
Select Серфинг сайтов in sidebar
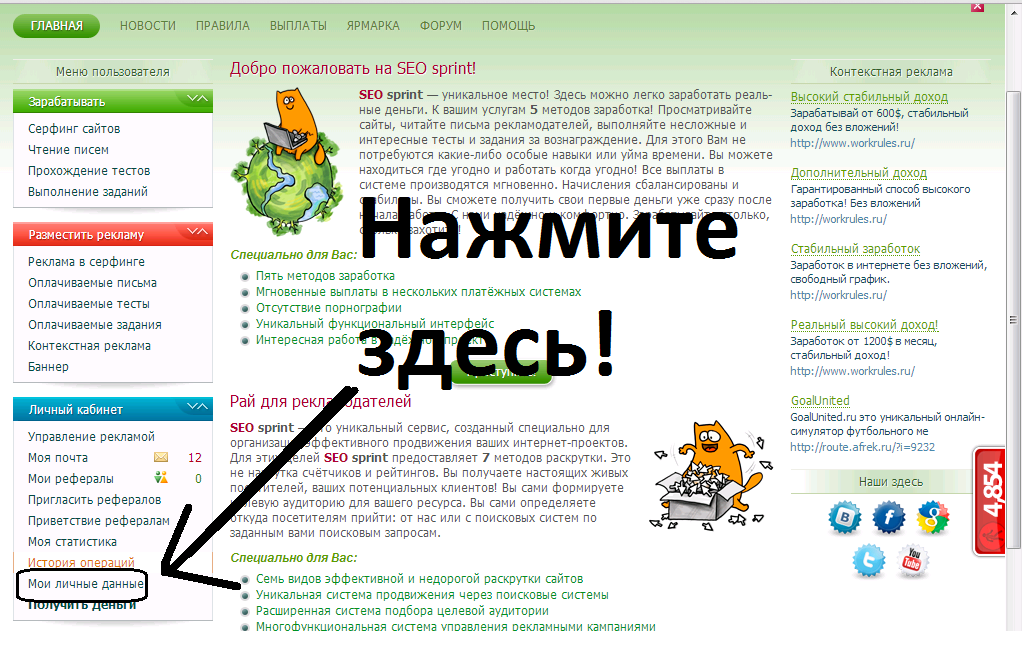pos(74,129)
